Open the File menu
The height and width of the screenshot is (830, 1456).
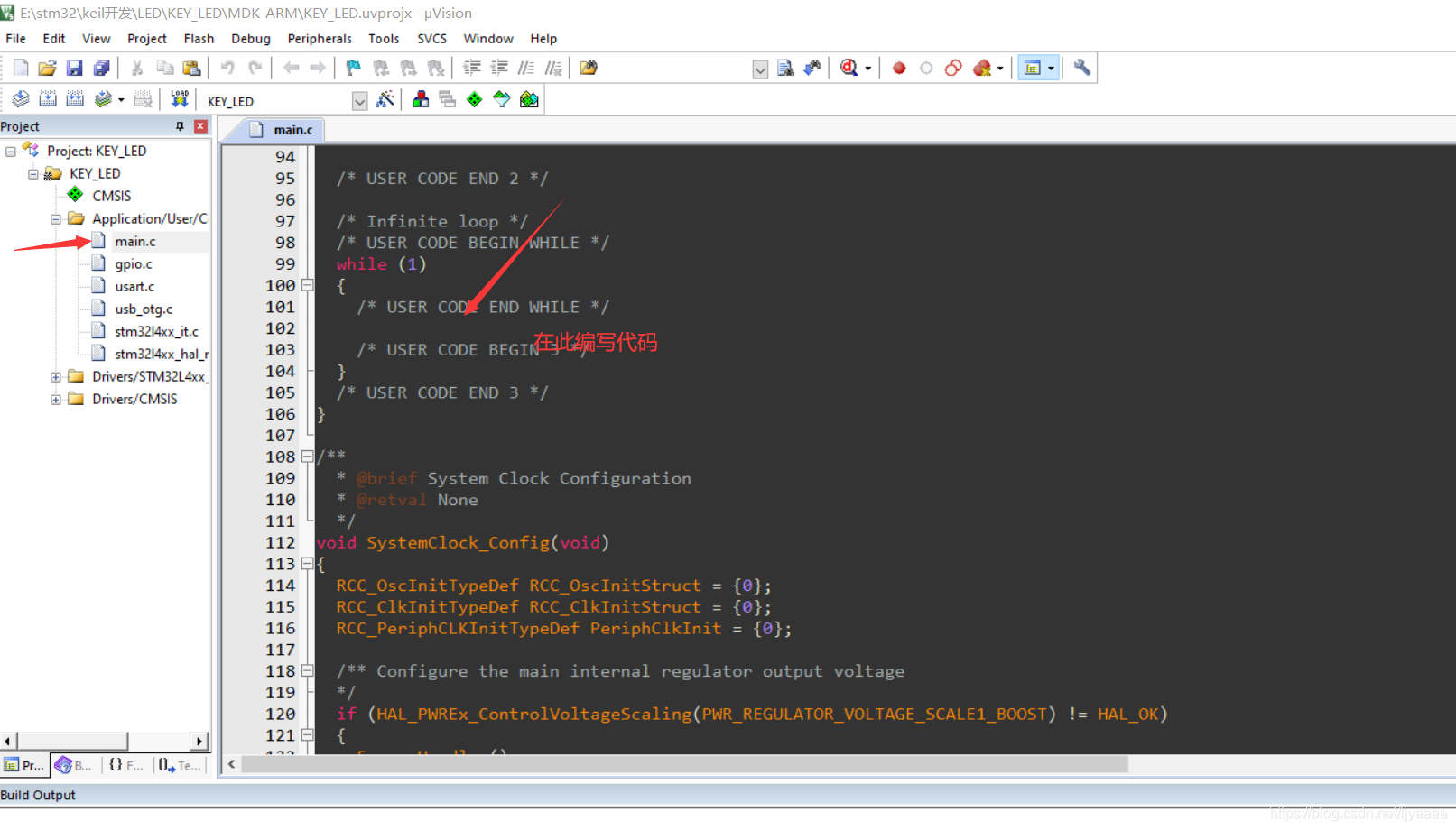15,39
